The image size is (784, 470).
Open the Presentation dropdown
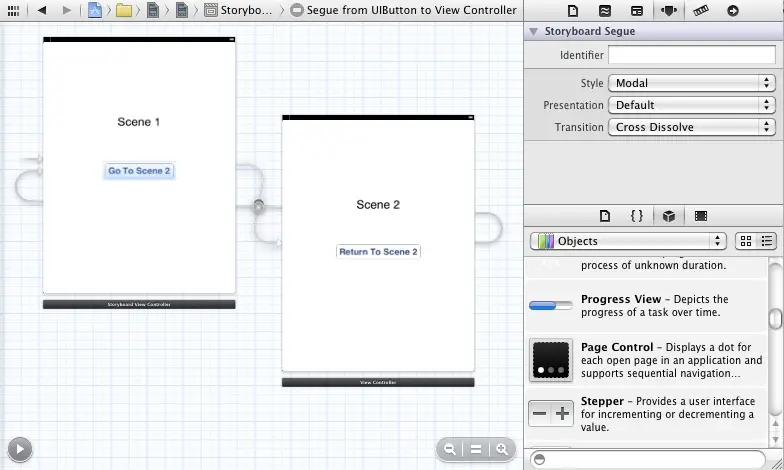pos(693,105)
